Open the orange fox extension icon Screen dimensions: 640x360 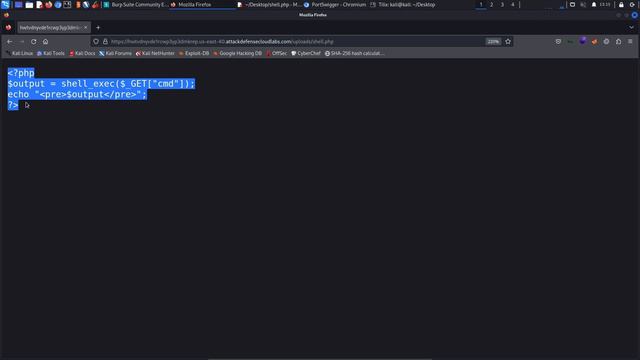(x=594, y=41)
